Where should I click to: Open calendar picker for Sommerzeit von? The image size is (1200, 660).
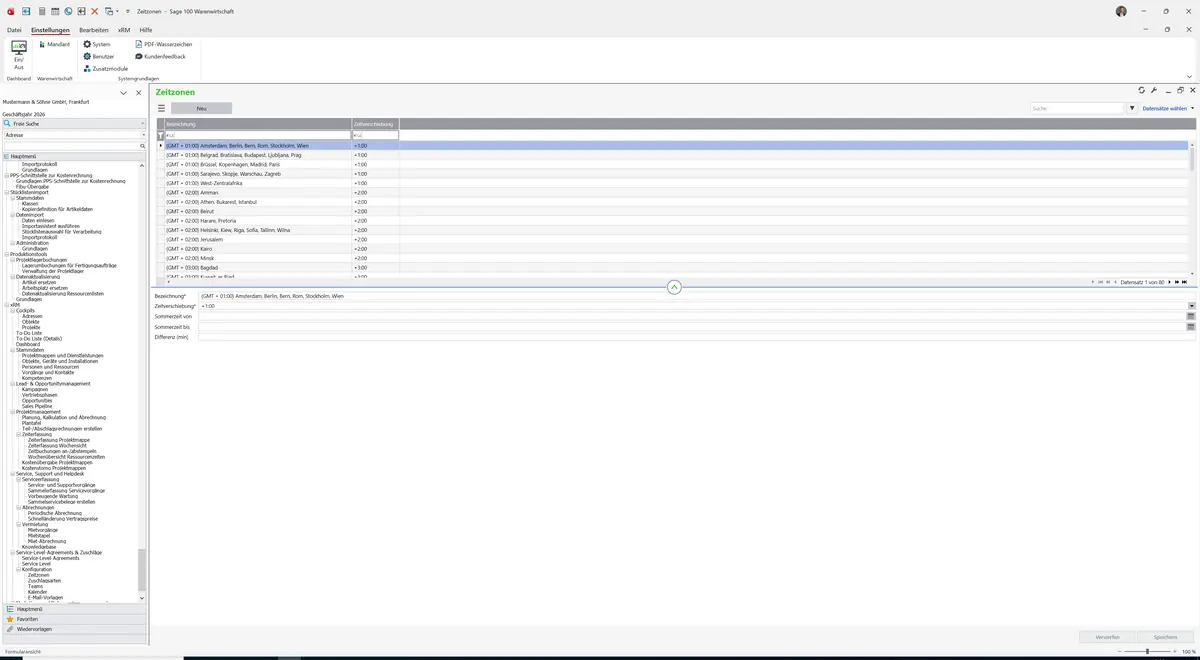[1191, 316]
